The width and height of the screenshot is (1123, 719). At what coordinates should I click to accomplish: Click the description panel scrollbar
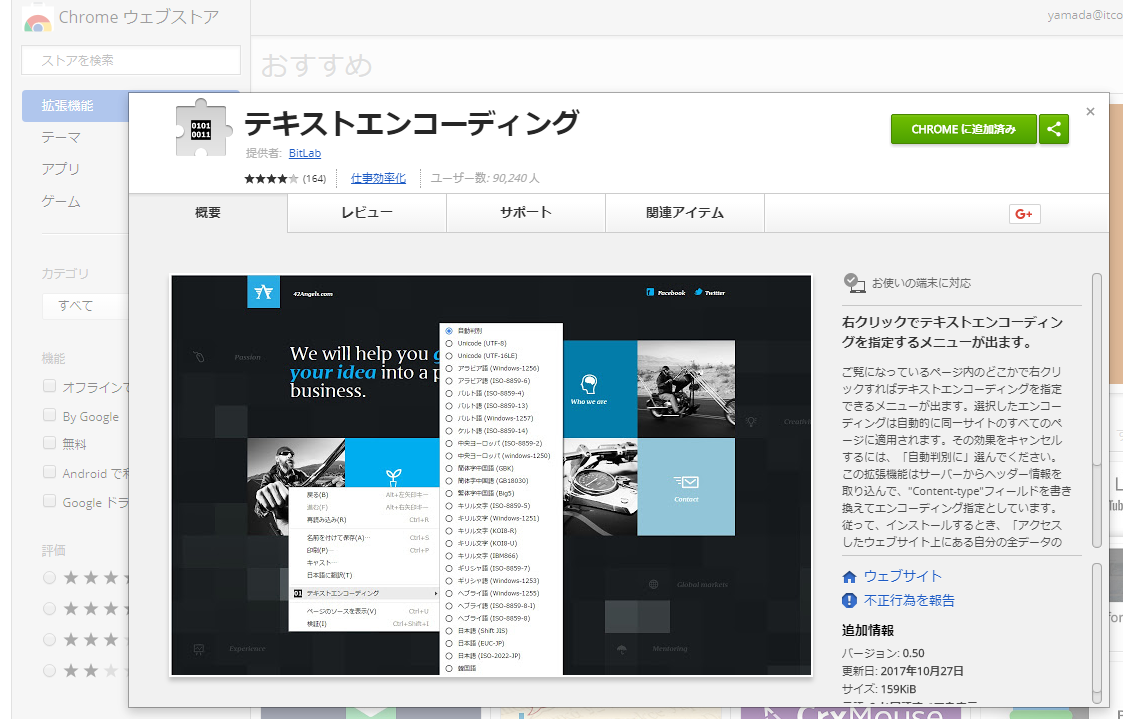[1097, 410]
